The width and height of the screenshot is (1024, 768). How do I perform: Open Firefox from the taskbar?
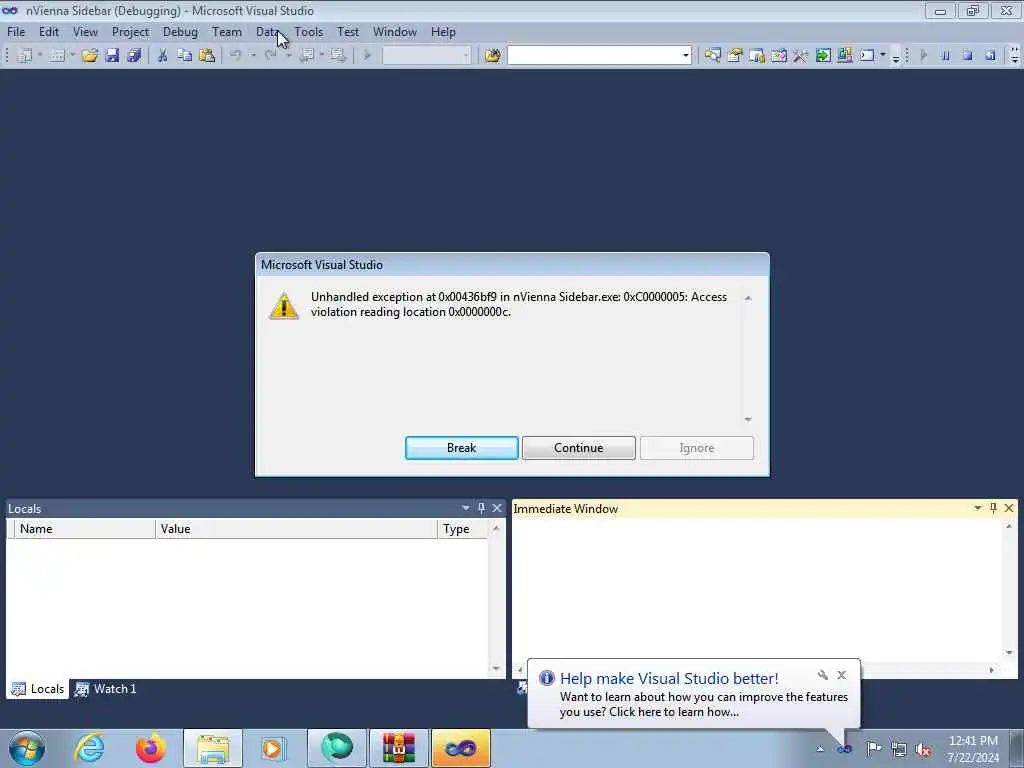(150, 748)
